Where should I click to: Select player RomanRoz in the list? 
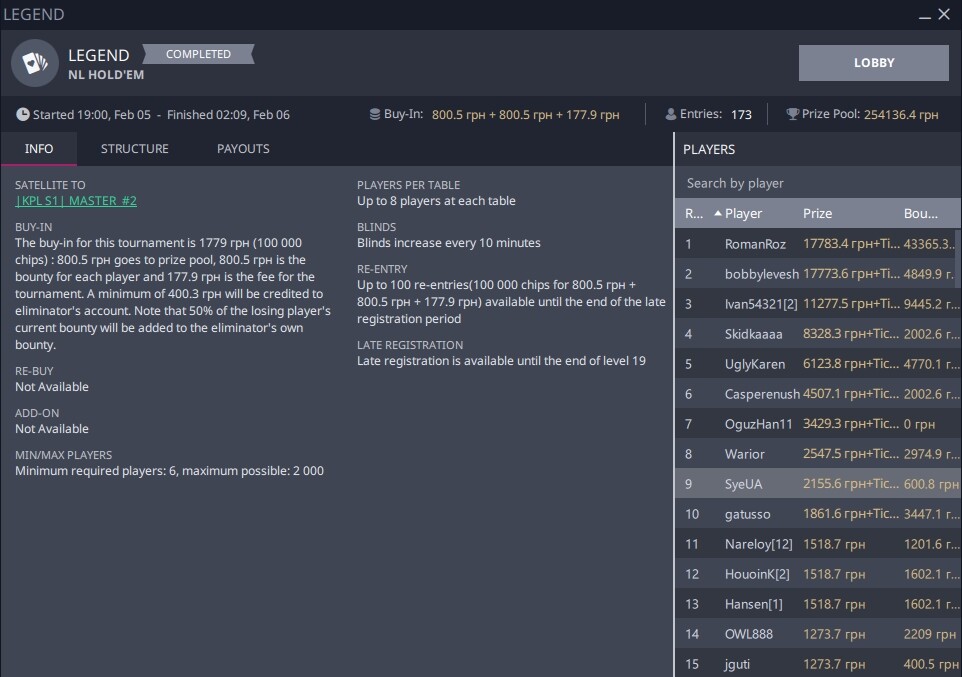coord(755,244)
